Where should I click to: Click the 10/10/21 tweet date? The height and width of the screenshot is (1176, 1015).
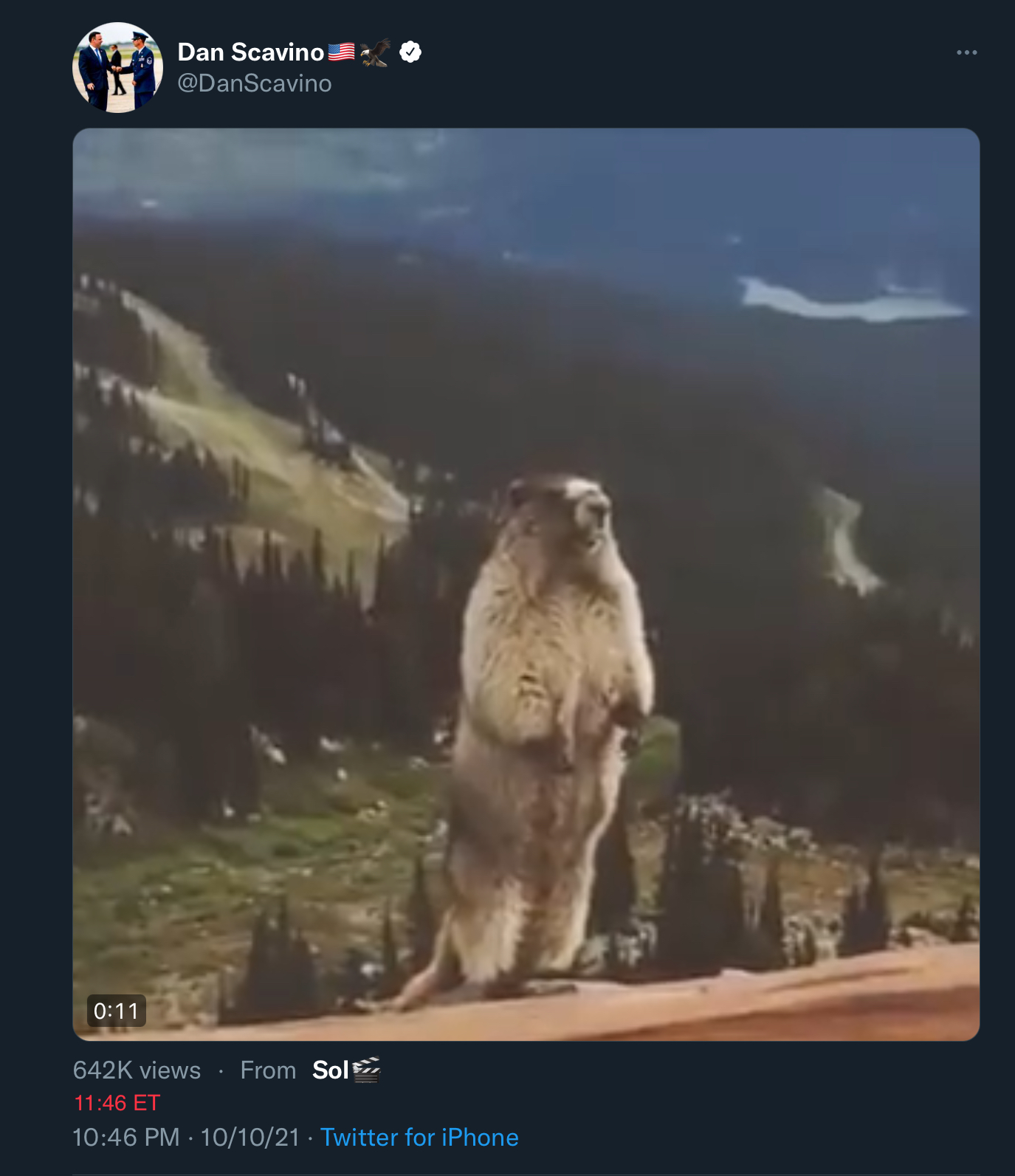pos(250,1138)
